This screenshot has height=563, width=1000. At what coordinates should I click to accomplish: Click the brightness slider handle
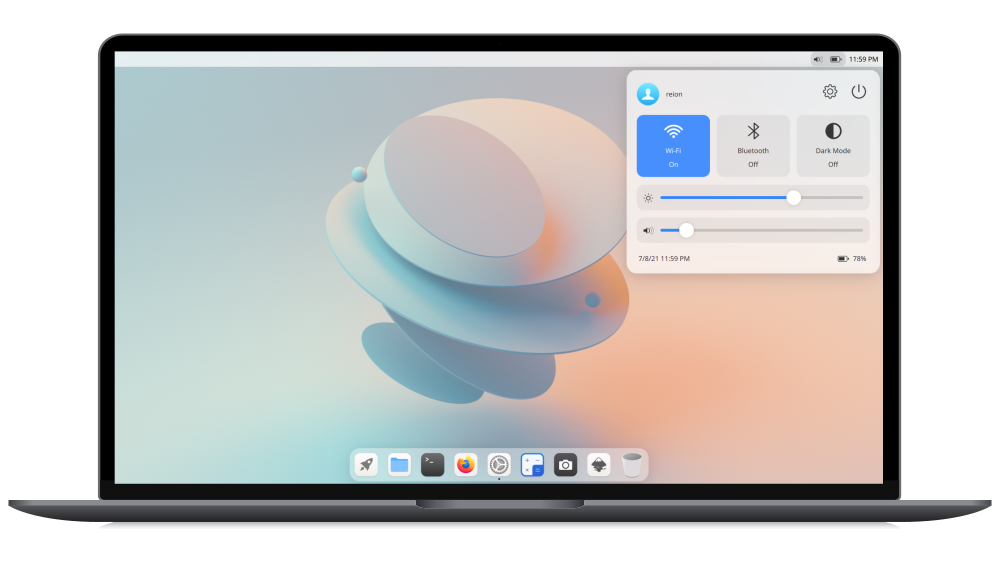pos(793,198)
